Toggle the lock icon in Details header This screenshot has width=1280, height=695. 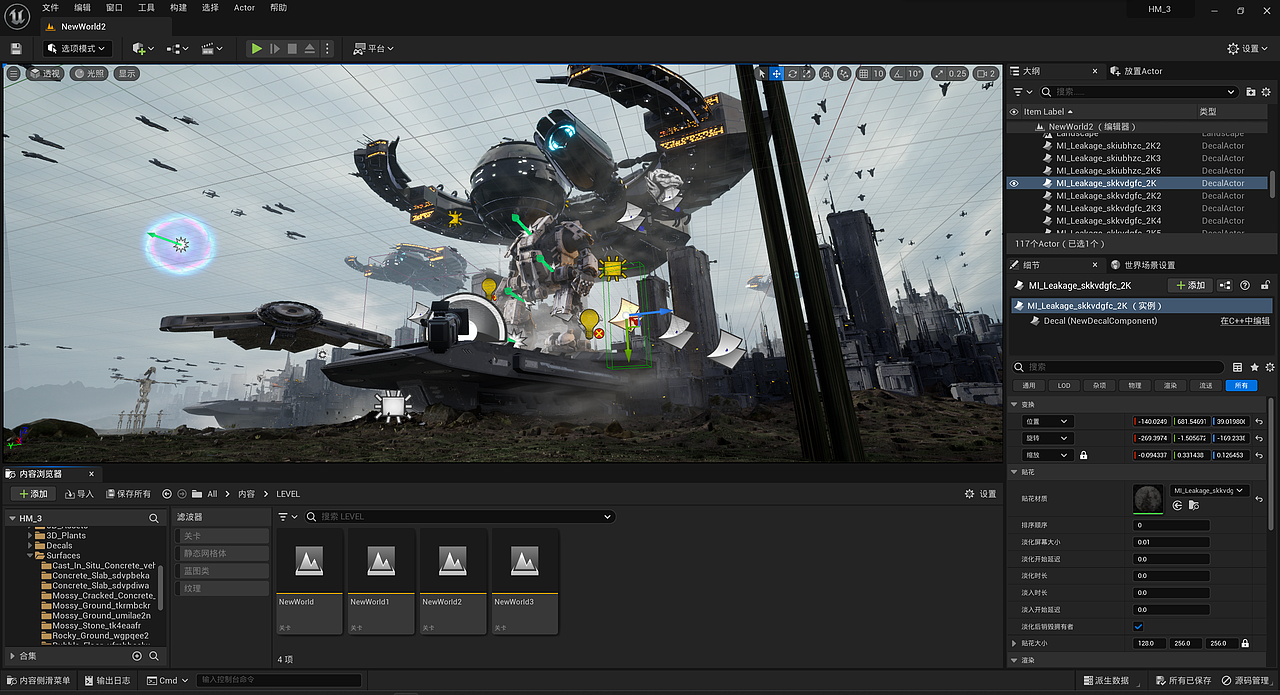(x=1266, y=285)
